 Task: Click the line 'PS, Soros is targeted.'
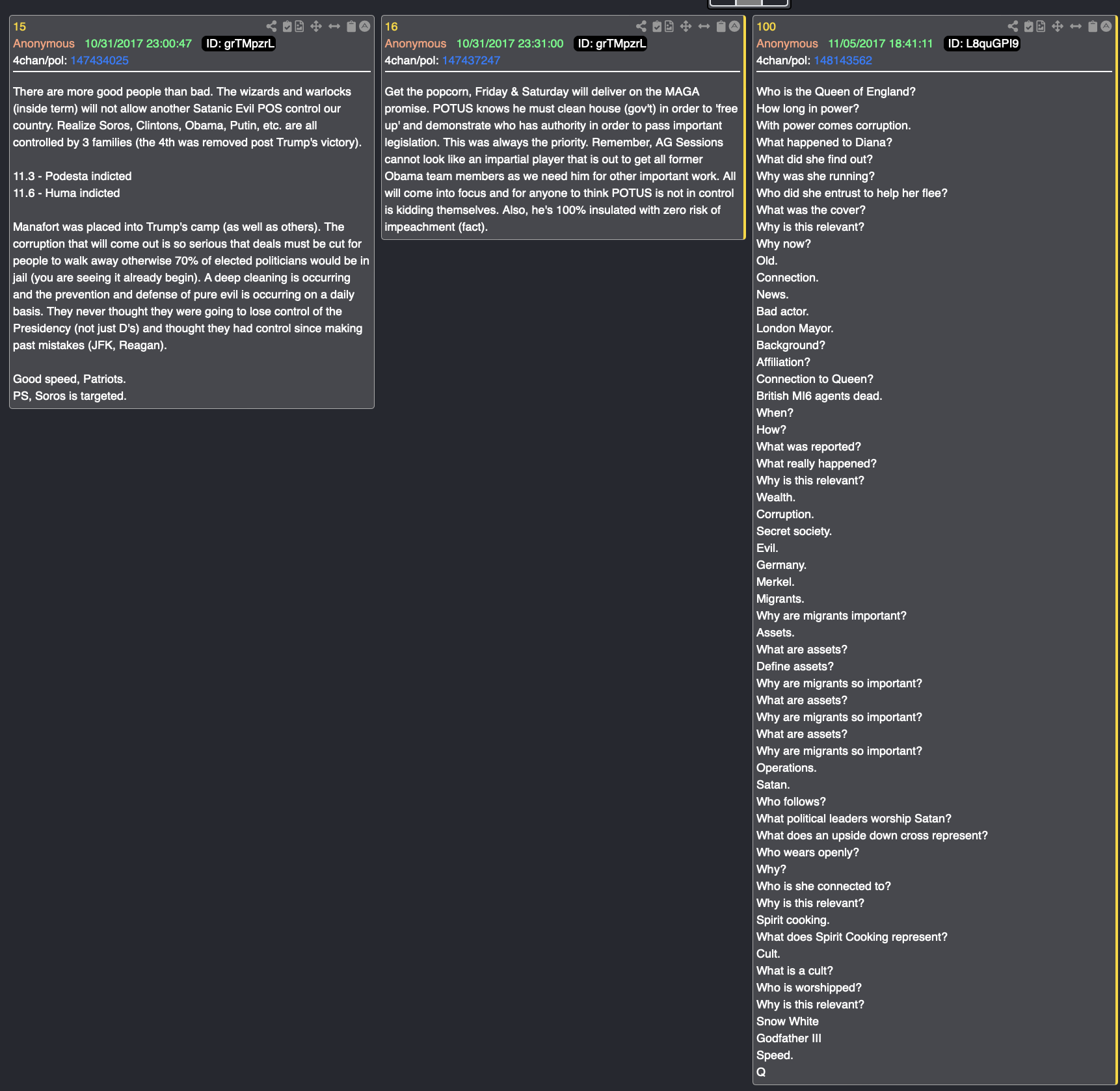(70, 396)
